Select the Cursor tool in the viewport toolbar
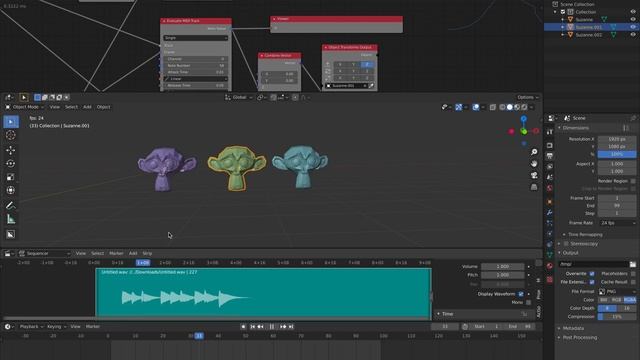 11,135
